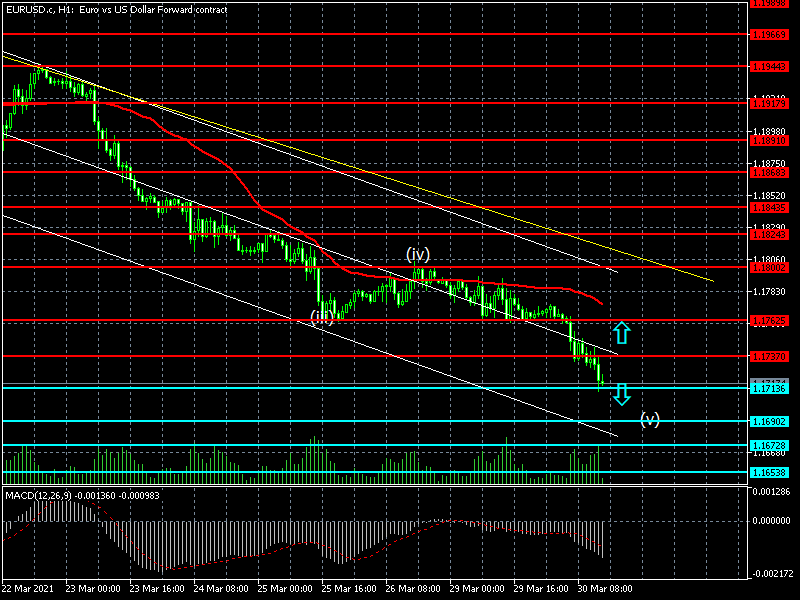Click the 30 Mar 08:00 time label
The width and height of the screenshot is (800, 600).
tap(606, 590)
